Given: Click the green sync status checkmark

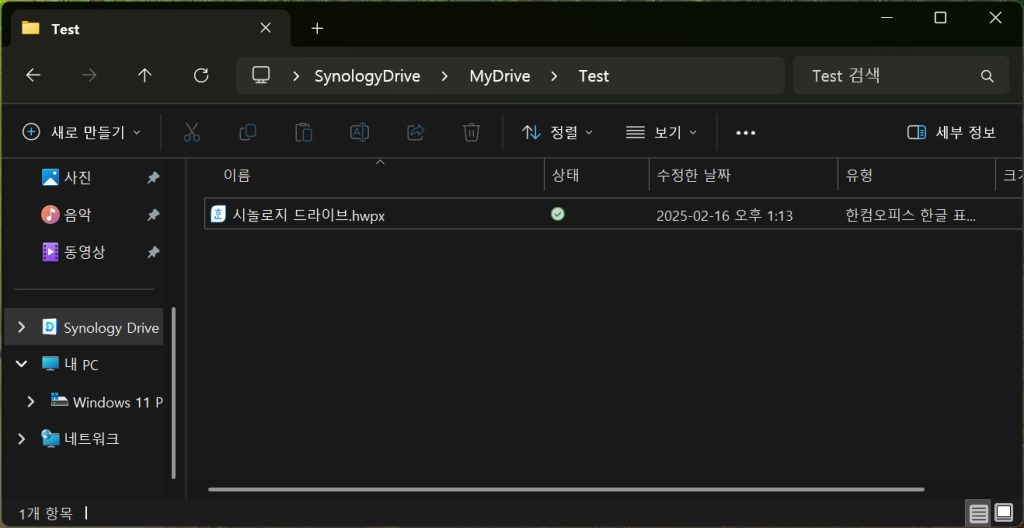Looking at the screenshot, I should point(558,214).
